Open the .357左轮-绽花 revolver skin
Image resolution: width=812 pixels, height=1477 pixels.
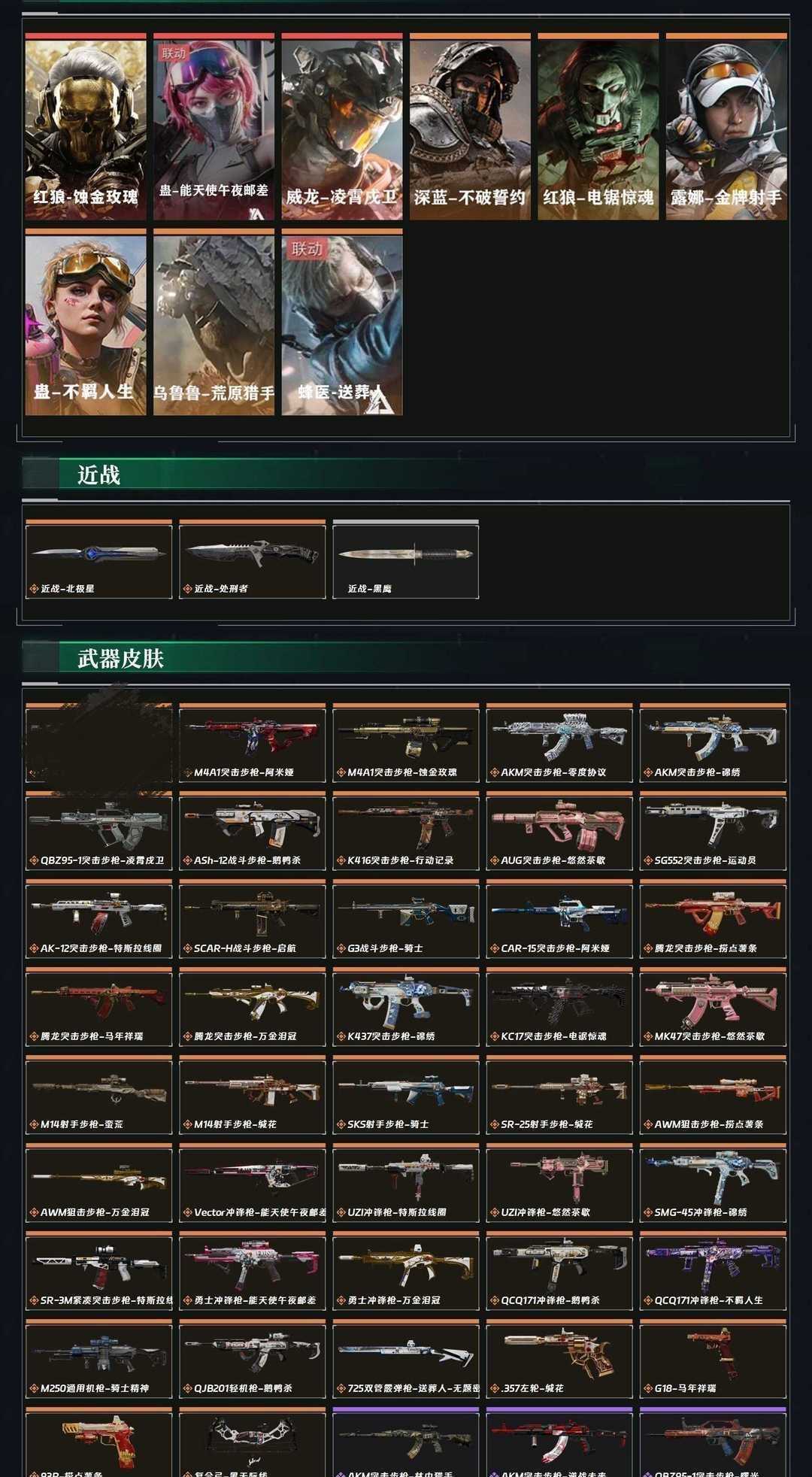click(559, 1359)
